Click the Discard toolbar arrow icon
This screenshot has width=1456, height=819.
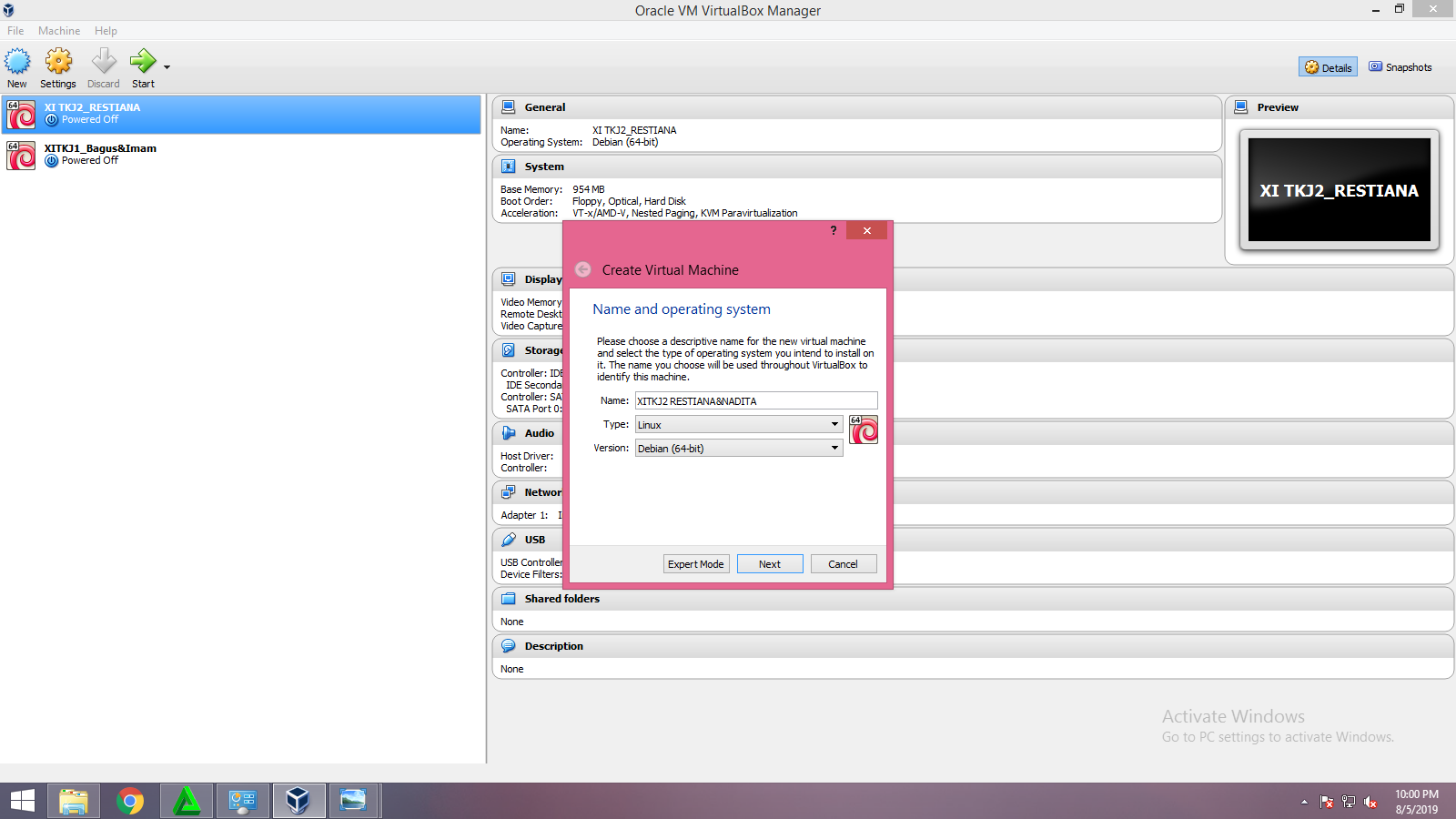click(x=104, y=62)
